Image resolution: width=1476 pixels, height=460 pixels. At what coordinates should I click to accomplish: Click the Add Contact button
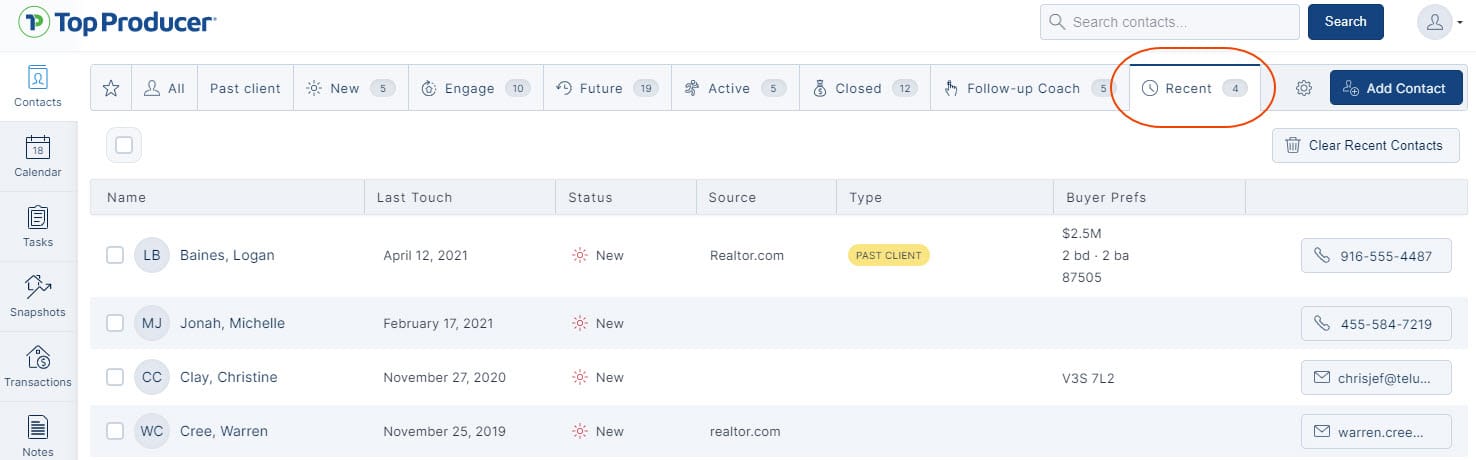pos(1395,88)
